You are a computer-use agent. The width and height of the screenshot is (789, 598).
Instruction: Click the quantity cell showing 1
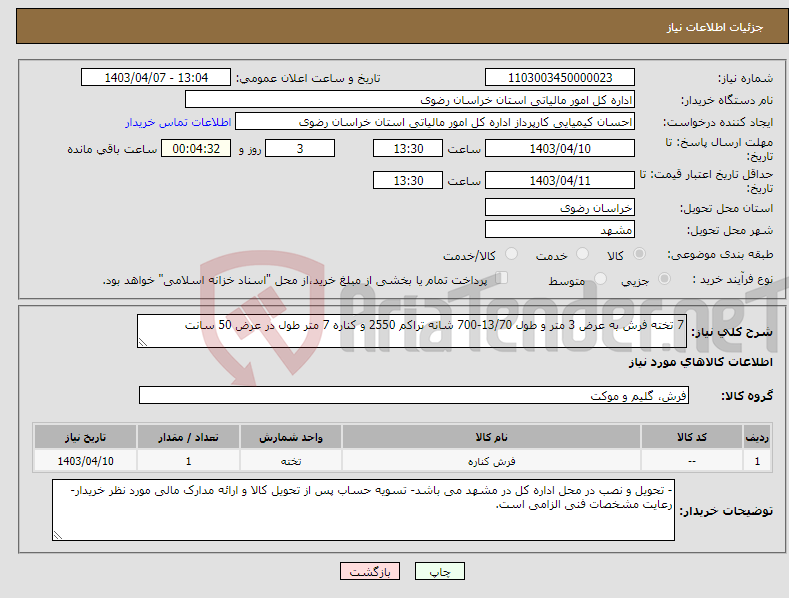click(188, 461)
